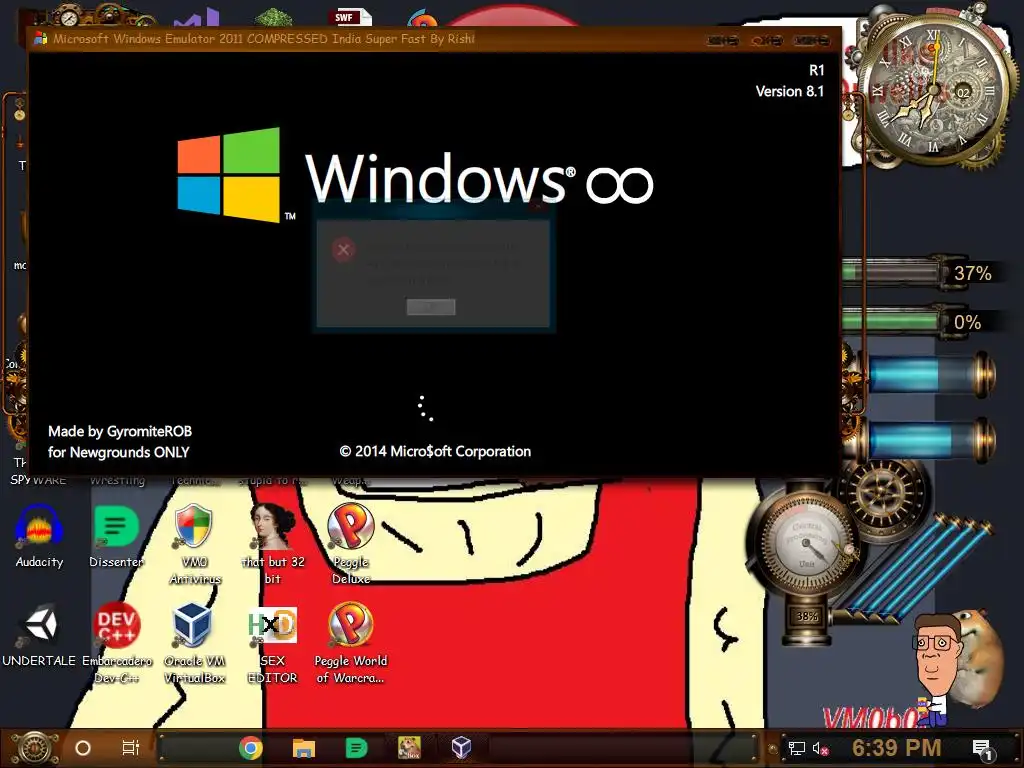The image size is (1024, 768).
Task: Open File Explorer from the taskbar
Action: click(304, 748)
